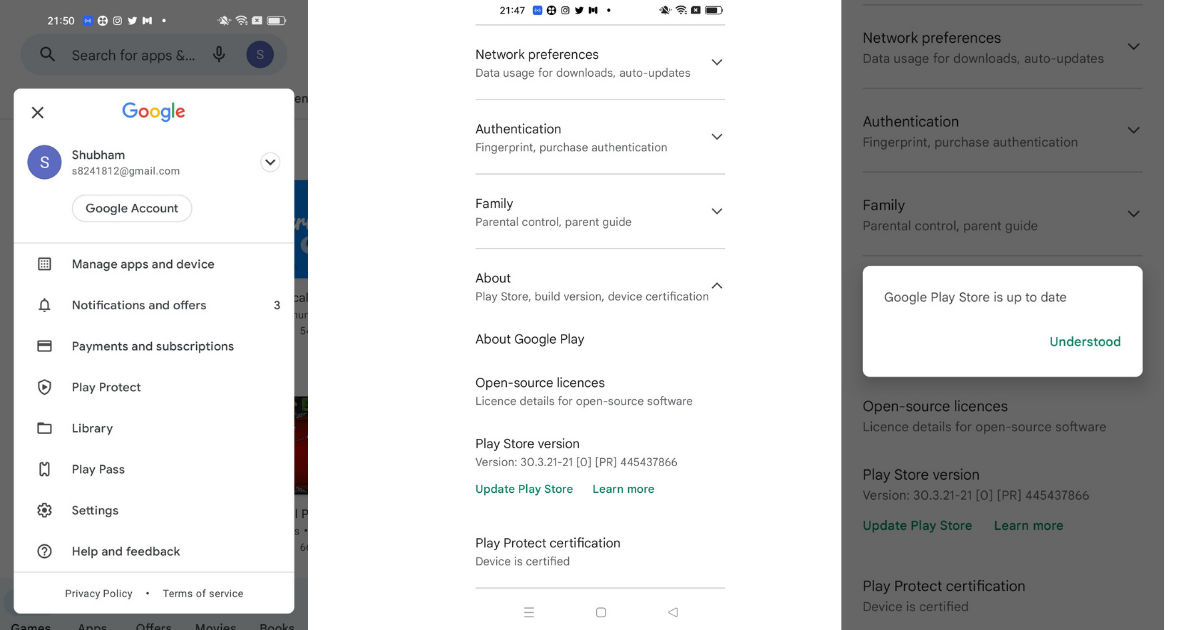Open Notifications and offers
This screenshot has height=630, width=1200.
click(x=154, y=305)
